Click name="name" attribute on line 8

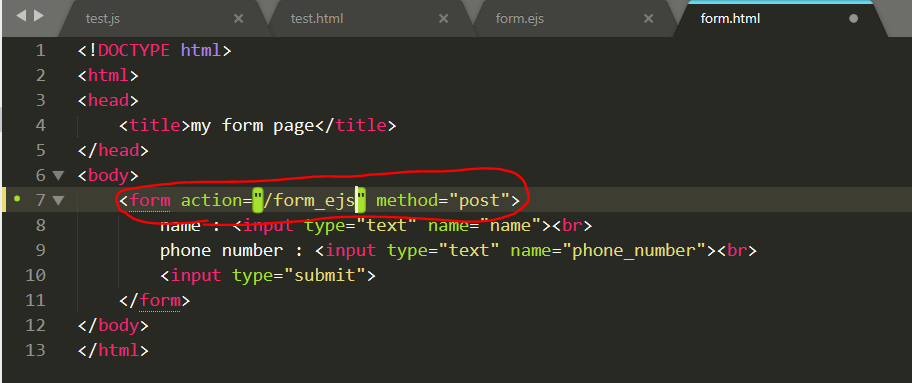484,225
